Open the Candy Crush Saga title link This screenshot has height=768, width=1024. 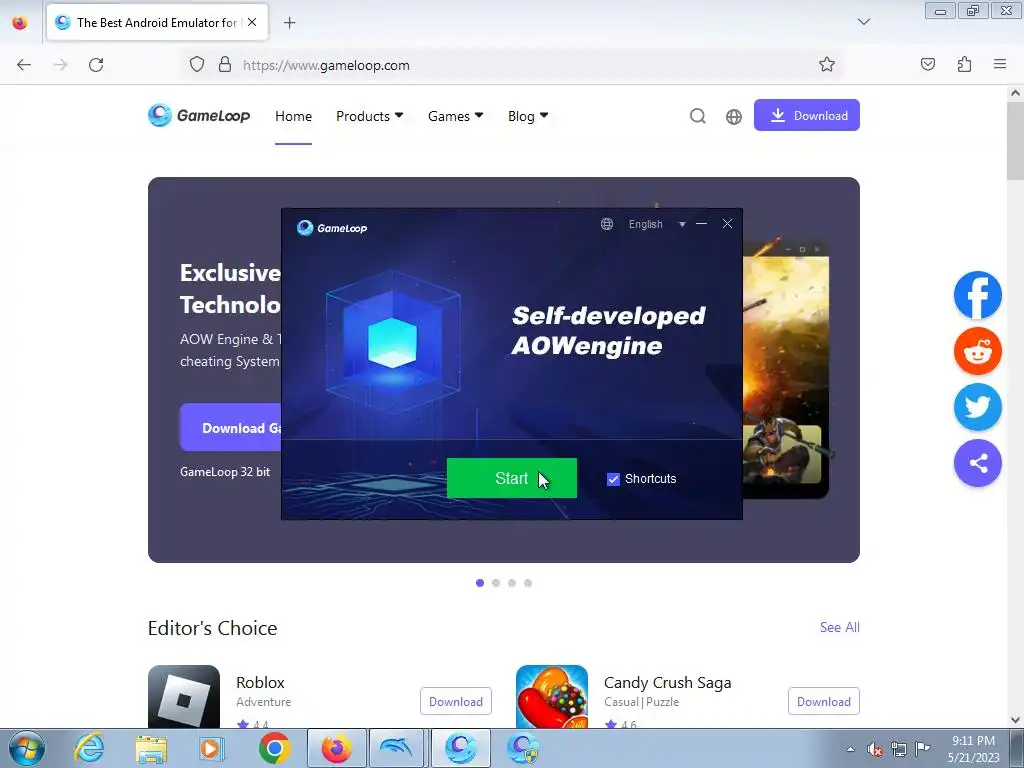tap(667, 682)
